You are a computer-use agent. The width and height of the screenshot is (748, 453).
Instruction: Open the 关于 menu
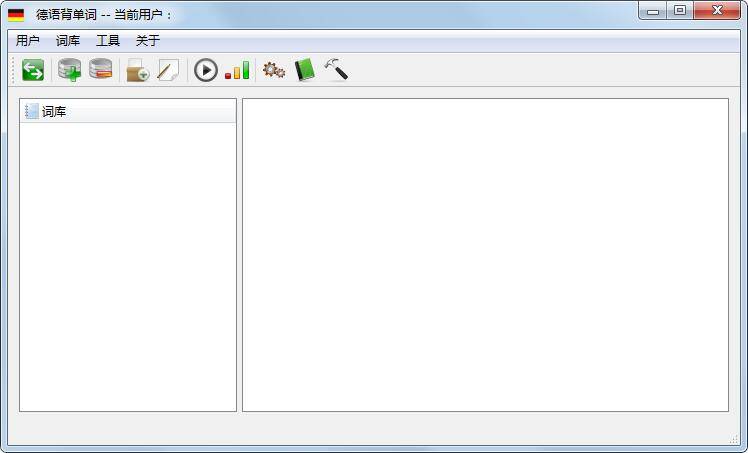coord(148,41)
